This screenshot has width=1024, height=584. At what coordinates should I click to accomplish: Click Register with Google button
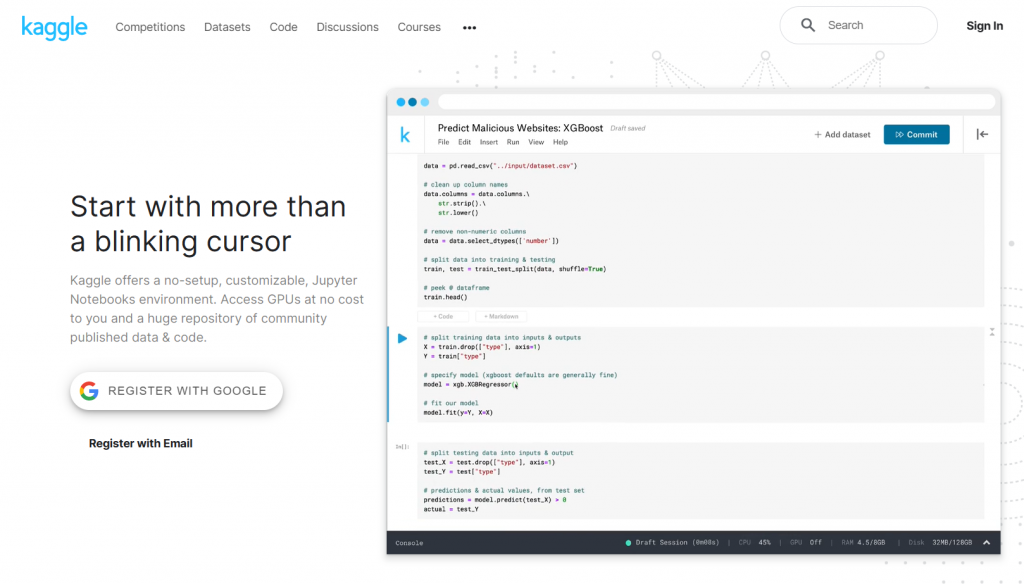pyautogui.click(x=176, y=391)
